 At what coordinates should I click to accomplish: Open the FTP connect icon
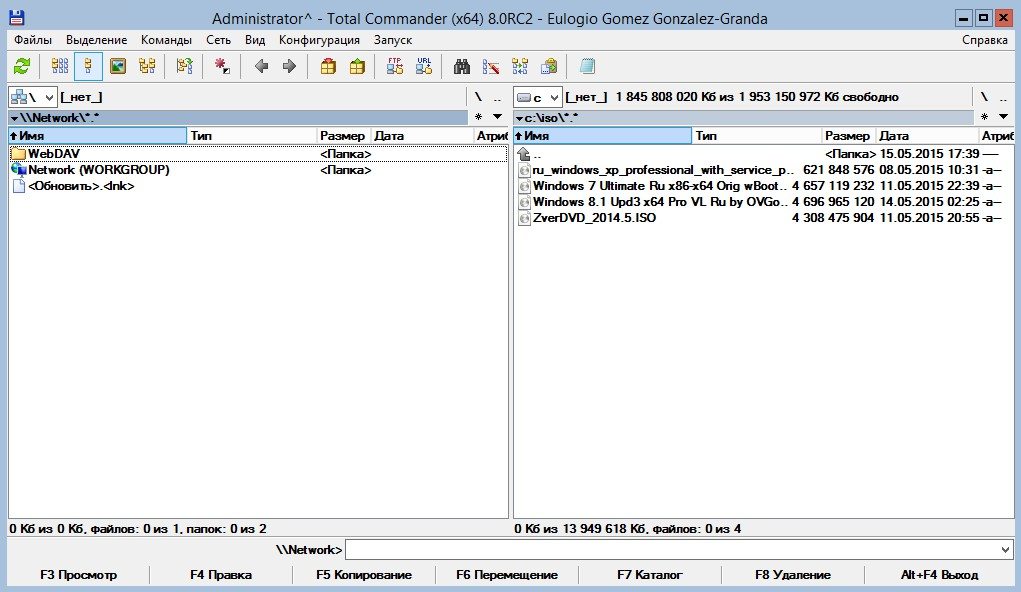click(x=395, y=67)
